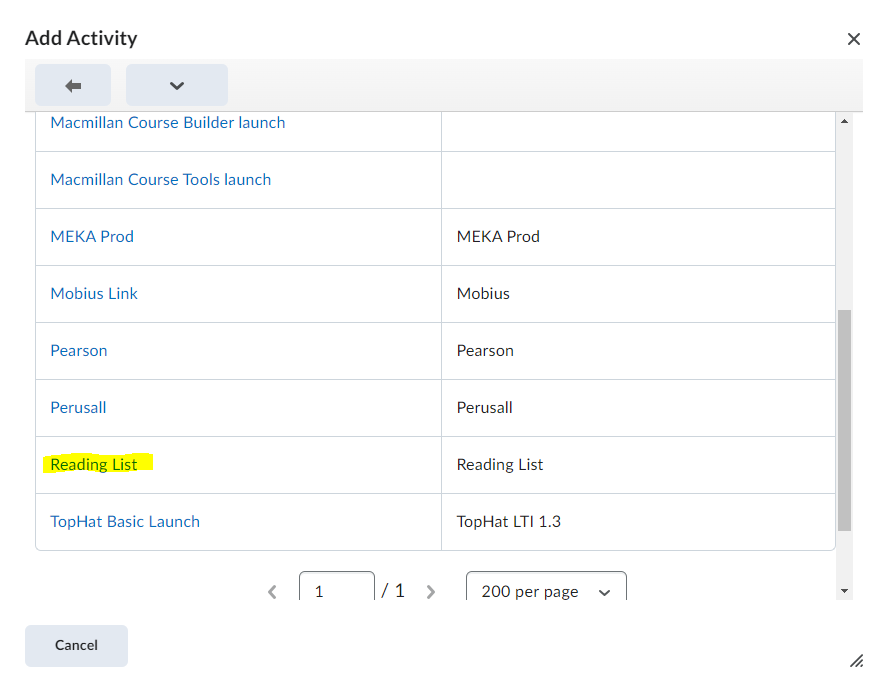
Task: Close the Add Activity dialog
Action: [853, 39]
